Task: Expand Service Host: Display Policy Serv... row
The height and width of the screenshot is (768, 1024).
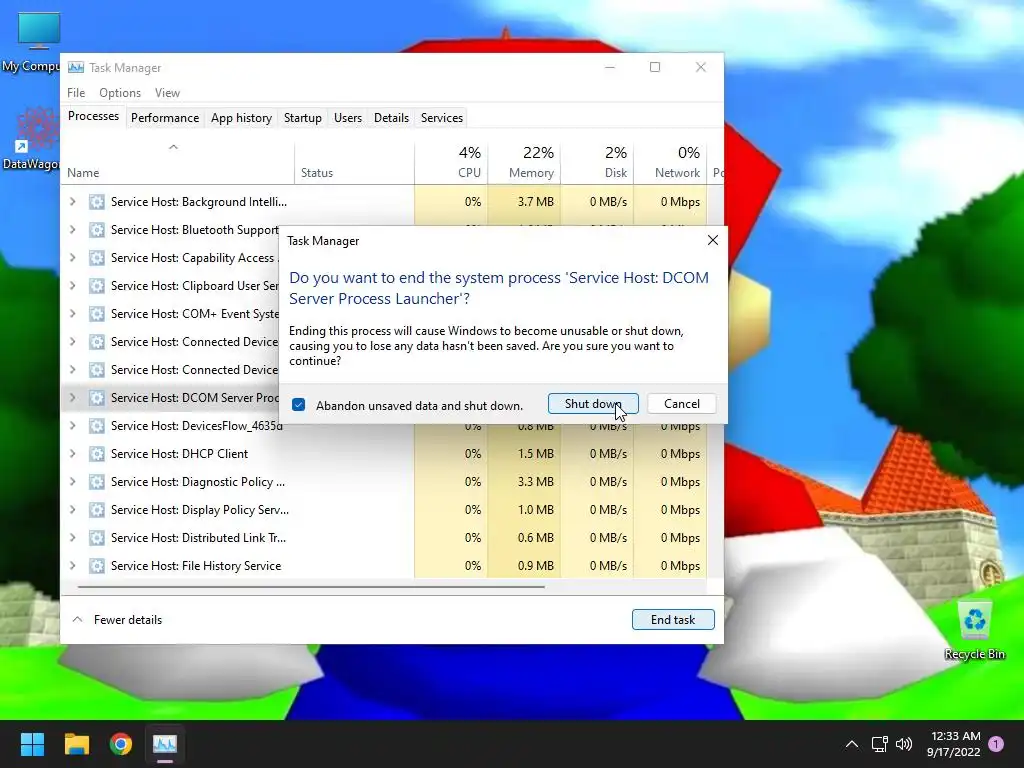Action: coord(72,510)
